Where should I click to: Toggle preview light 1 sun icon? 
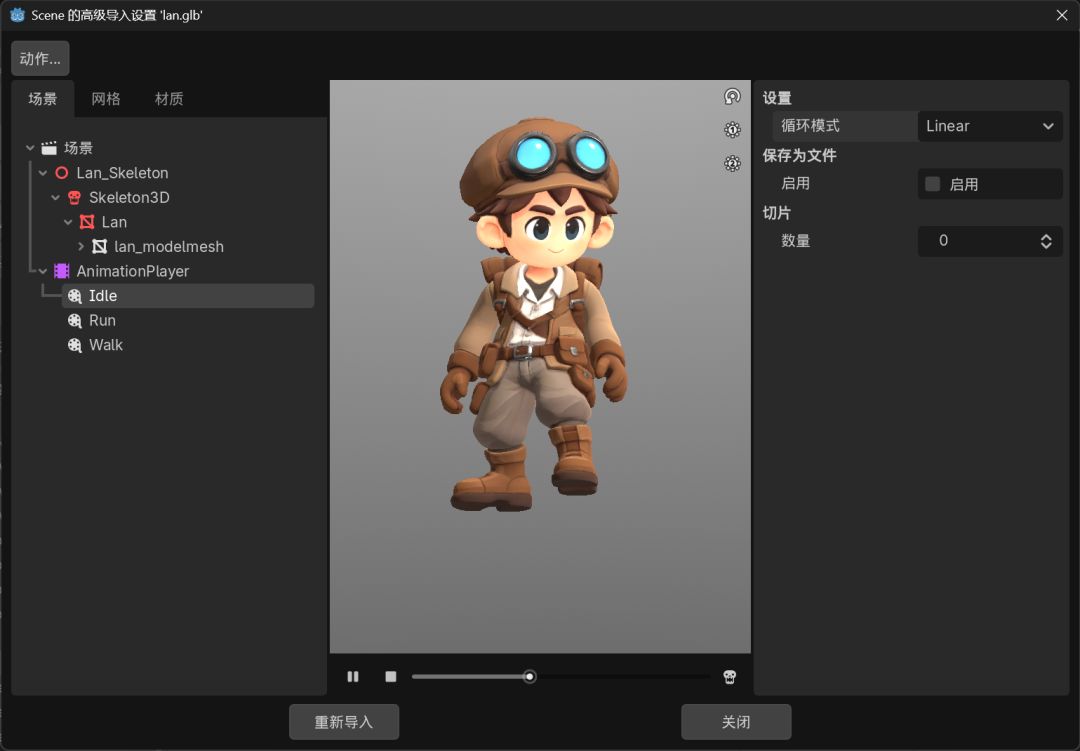coord(732,130)
